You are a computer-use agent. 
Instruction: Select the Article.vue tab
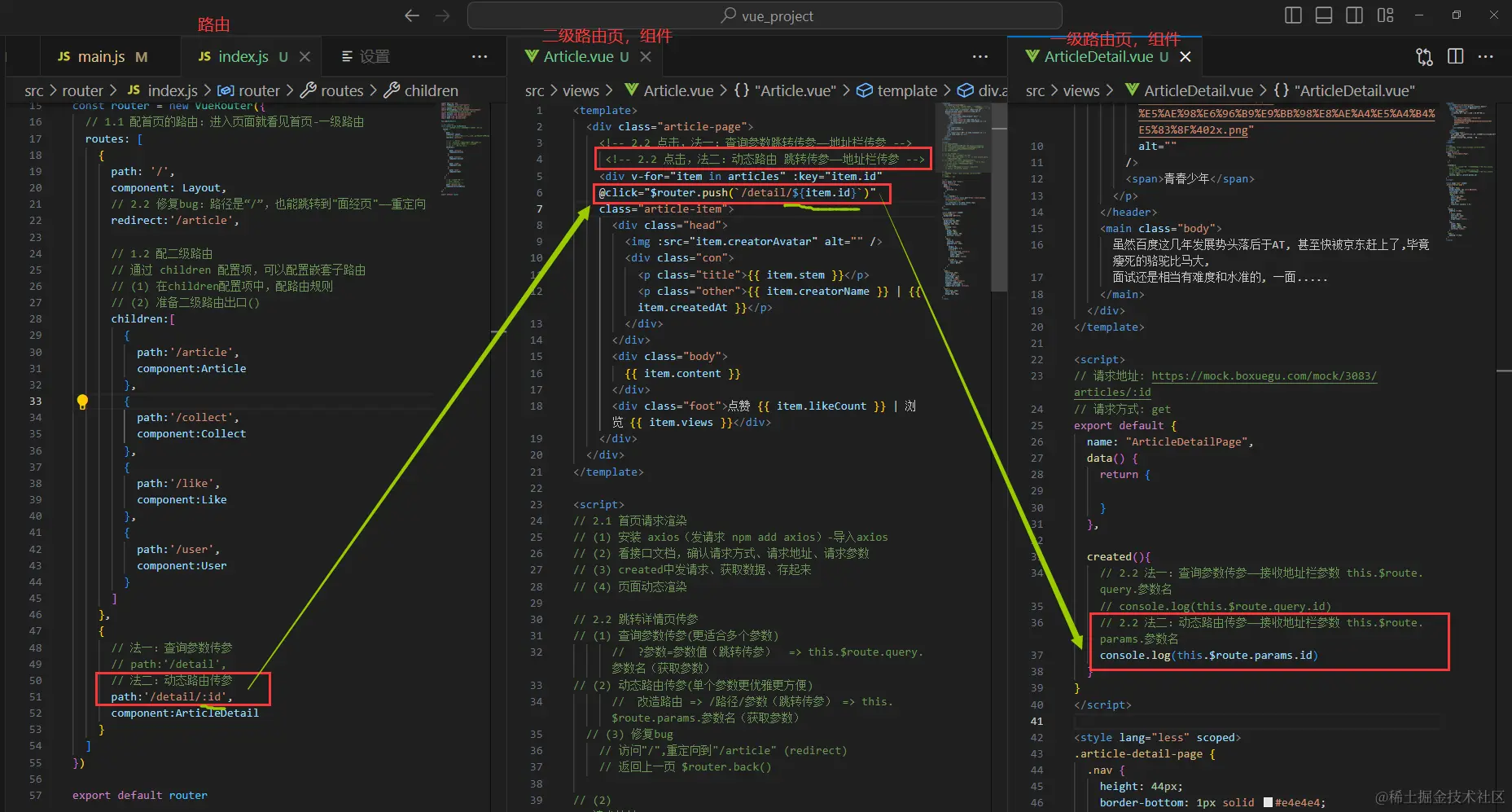pos(578,56)
